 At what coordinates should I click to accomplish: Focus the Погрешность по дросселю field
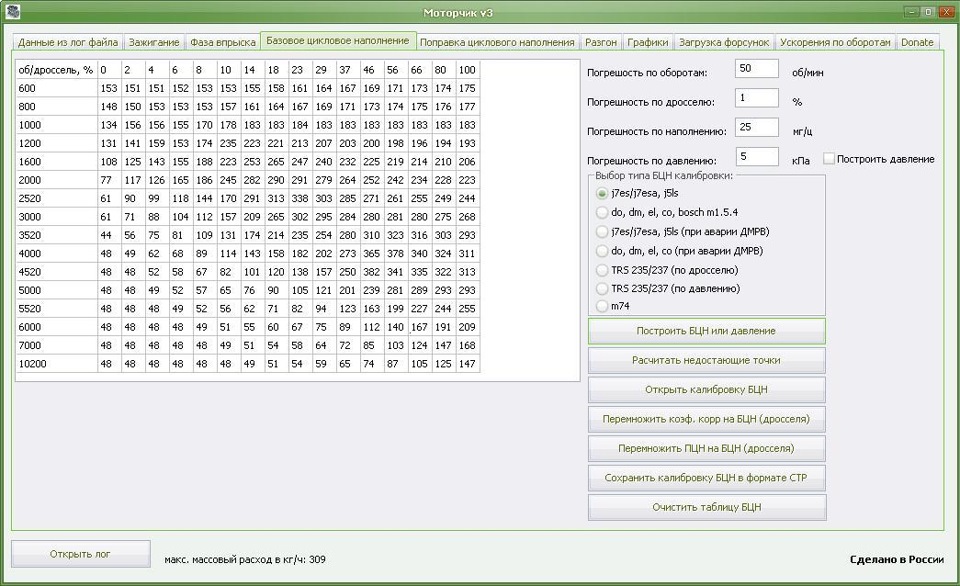(757, 98)
